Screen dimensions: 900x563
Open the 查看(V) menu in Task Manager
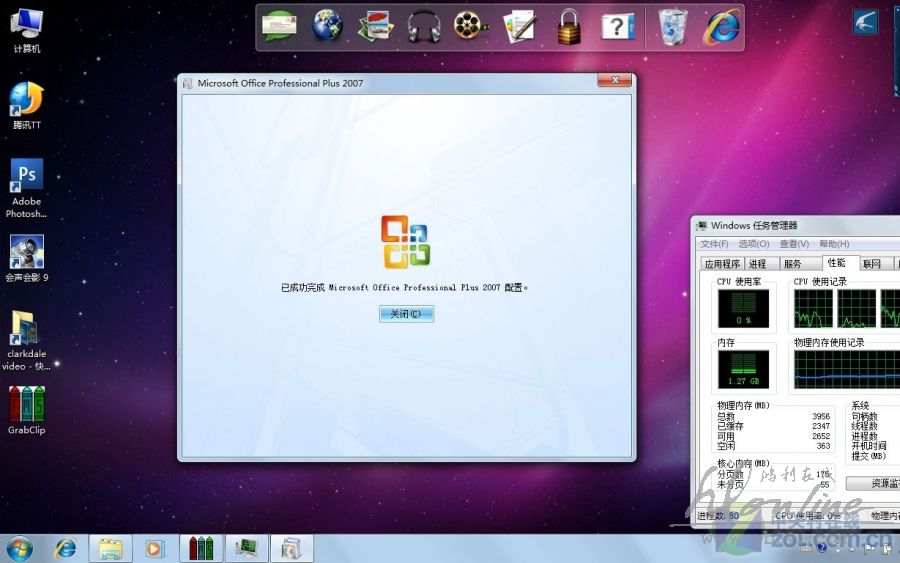794,244
